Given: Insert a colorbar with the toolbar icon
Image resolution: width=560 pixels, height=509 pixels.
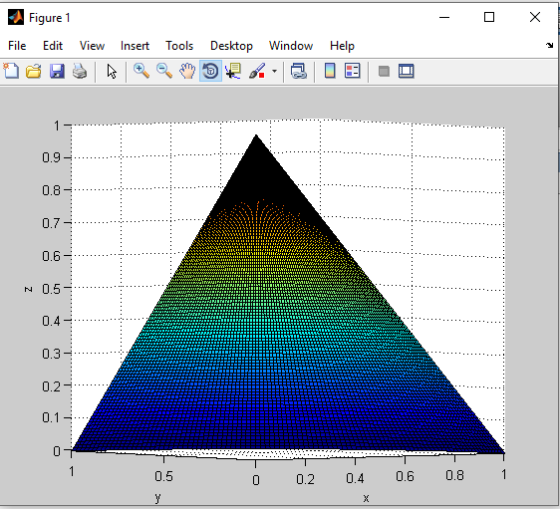Looking at the screenshot, I should coord(330,71).
